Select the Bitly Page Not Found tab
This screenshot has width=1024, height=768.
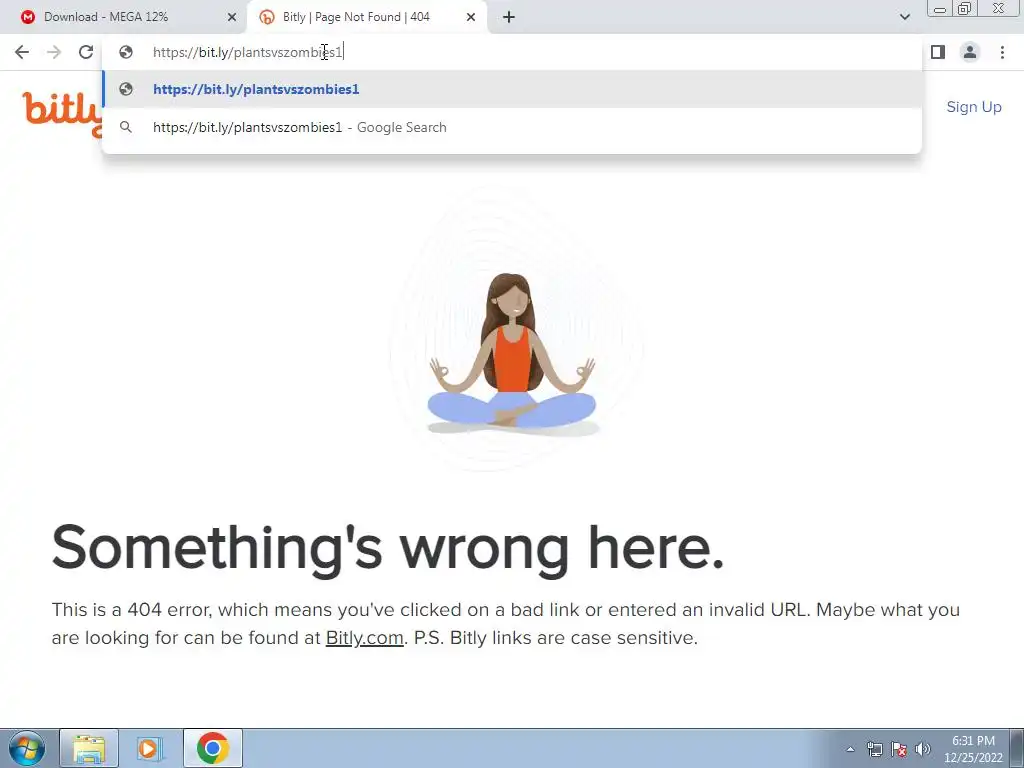coord(367,18)
